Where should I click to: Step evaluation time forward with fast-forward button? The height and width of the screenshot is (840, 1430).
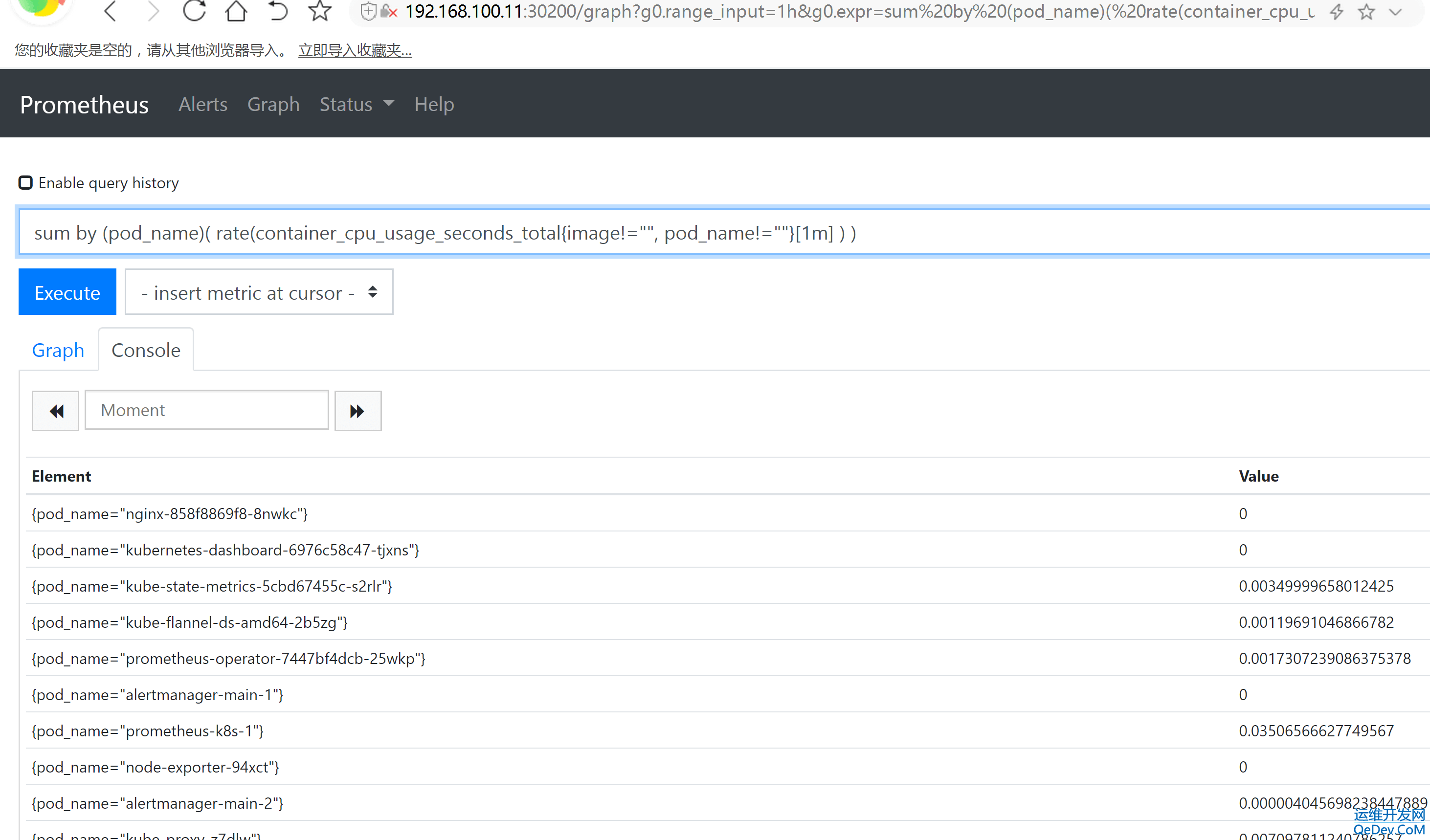357,411
